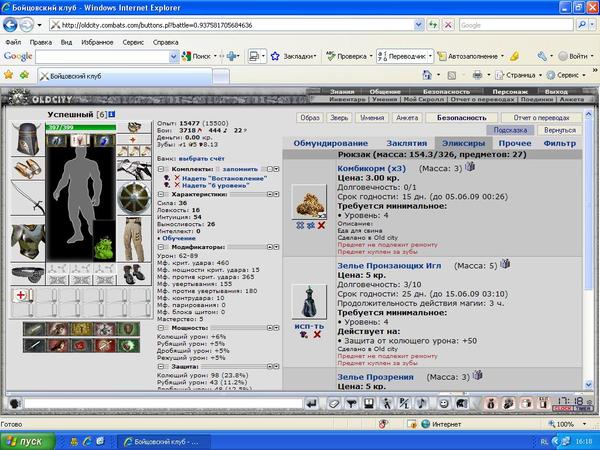The width and height of the screenshot is (600, 450).
Task: Open the Переводчик dropdown in Google toolbar
Action: click(x=430, y=56)
